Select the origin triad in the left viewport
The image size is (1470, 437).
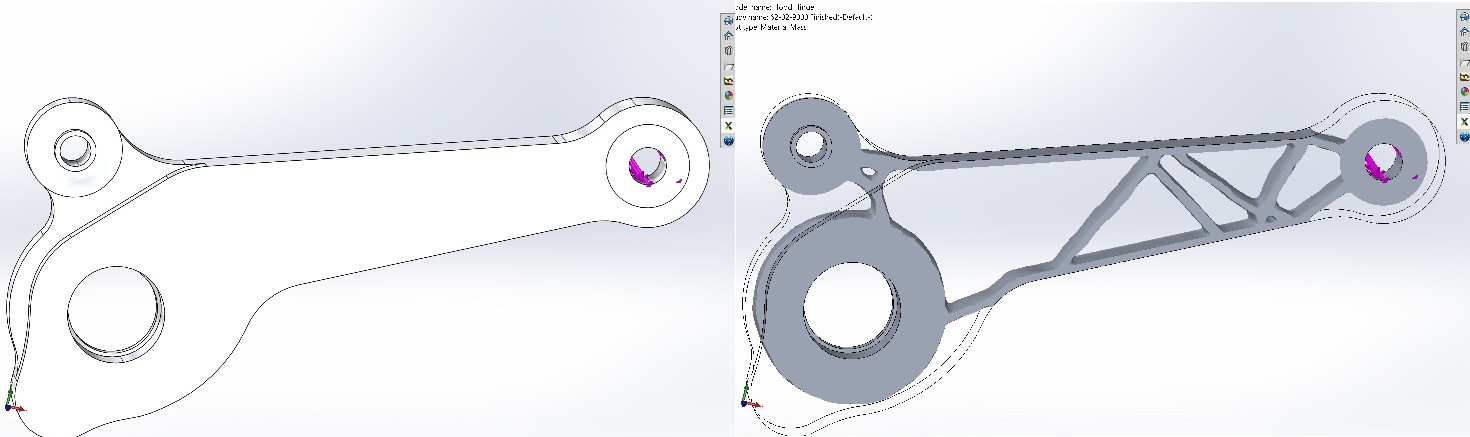(x=10, y=403)
